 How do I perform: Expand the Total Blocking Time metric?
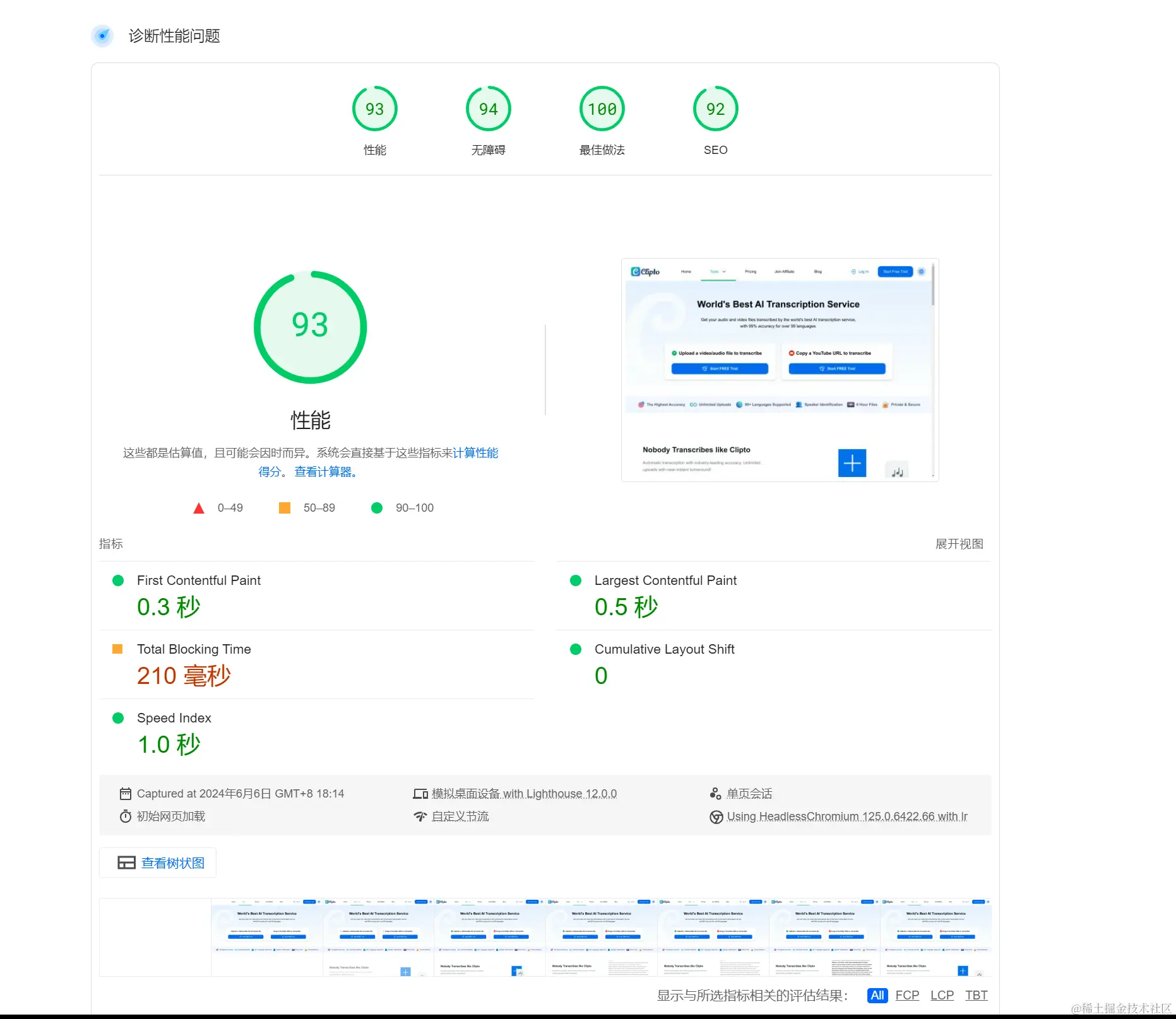(317, 664)
